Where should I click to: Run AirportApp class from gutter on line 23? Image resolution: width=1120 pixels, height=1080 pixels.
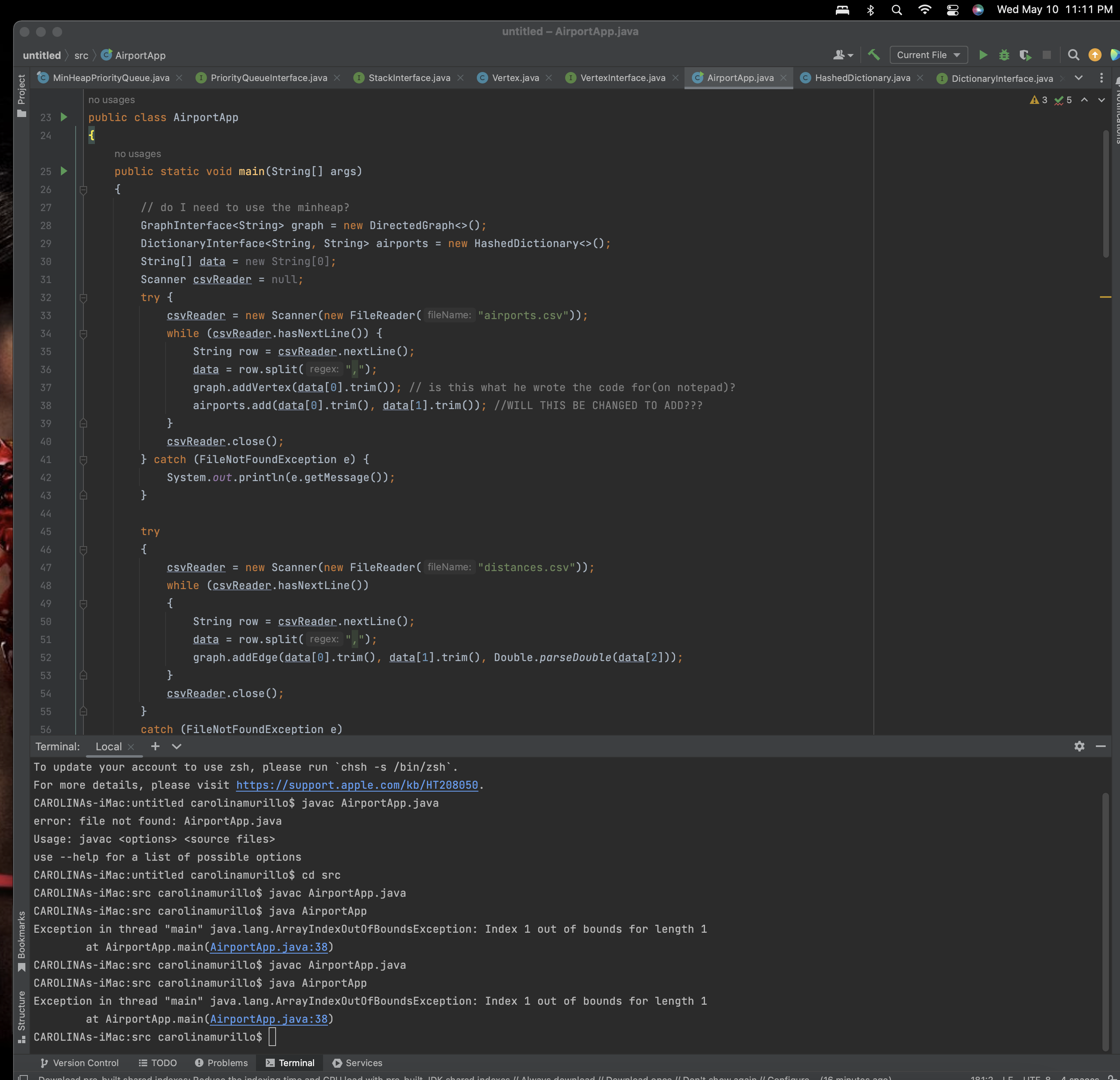point(64,117)
